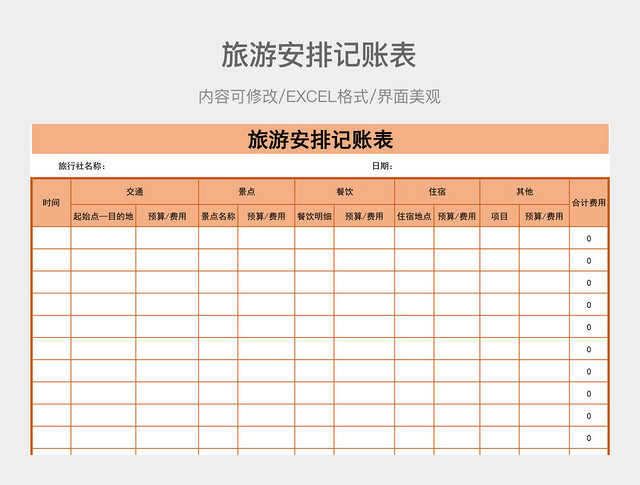Click 预算/费用 under 餐饮
This screenshot has width=640, height=485.
364,216
